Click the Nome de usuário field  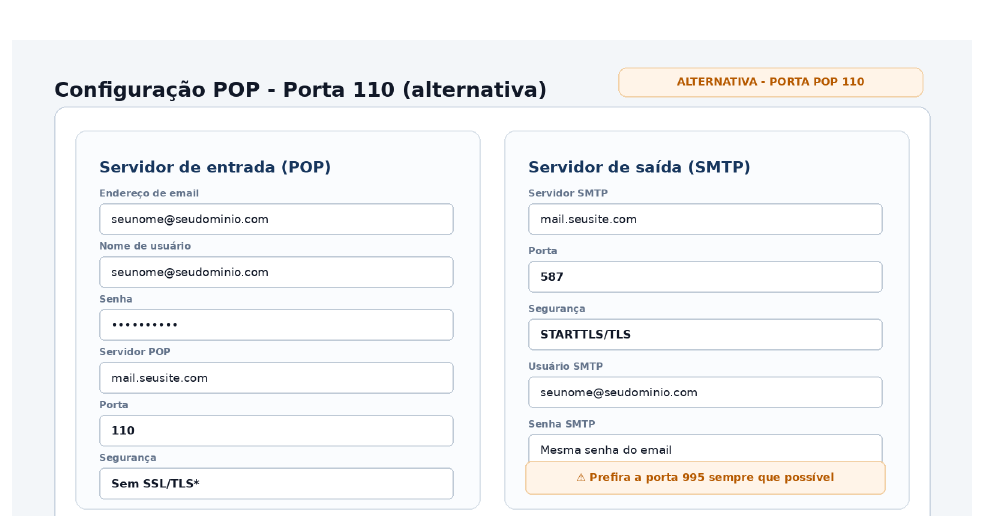(276, 272)
